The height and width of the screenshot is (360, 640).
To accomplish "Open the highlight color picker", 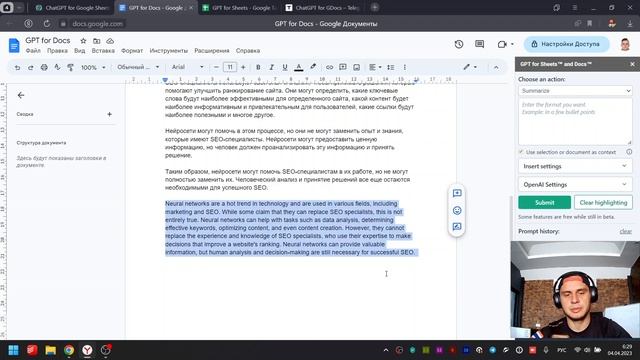I will [x=313, y=67].
